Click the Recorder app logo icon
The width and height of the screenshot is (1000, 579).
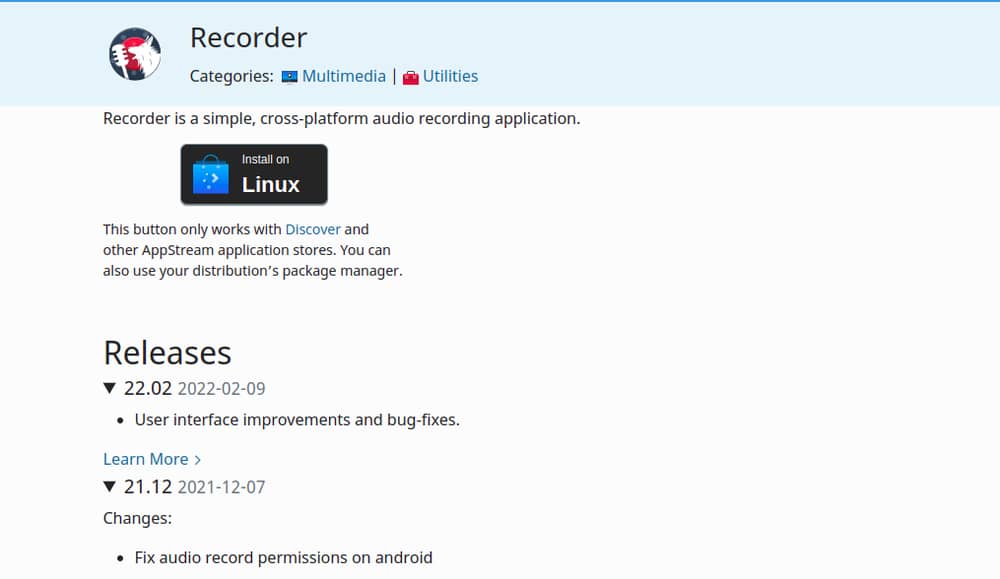pyautogui.click(x=135, y=54)
